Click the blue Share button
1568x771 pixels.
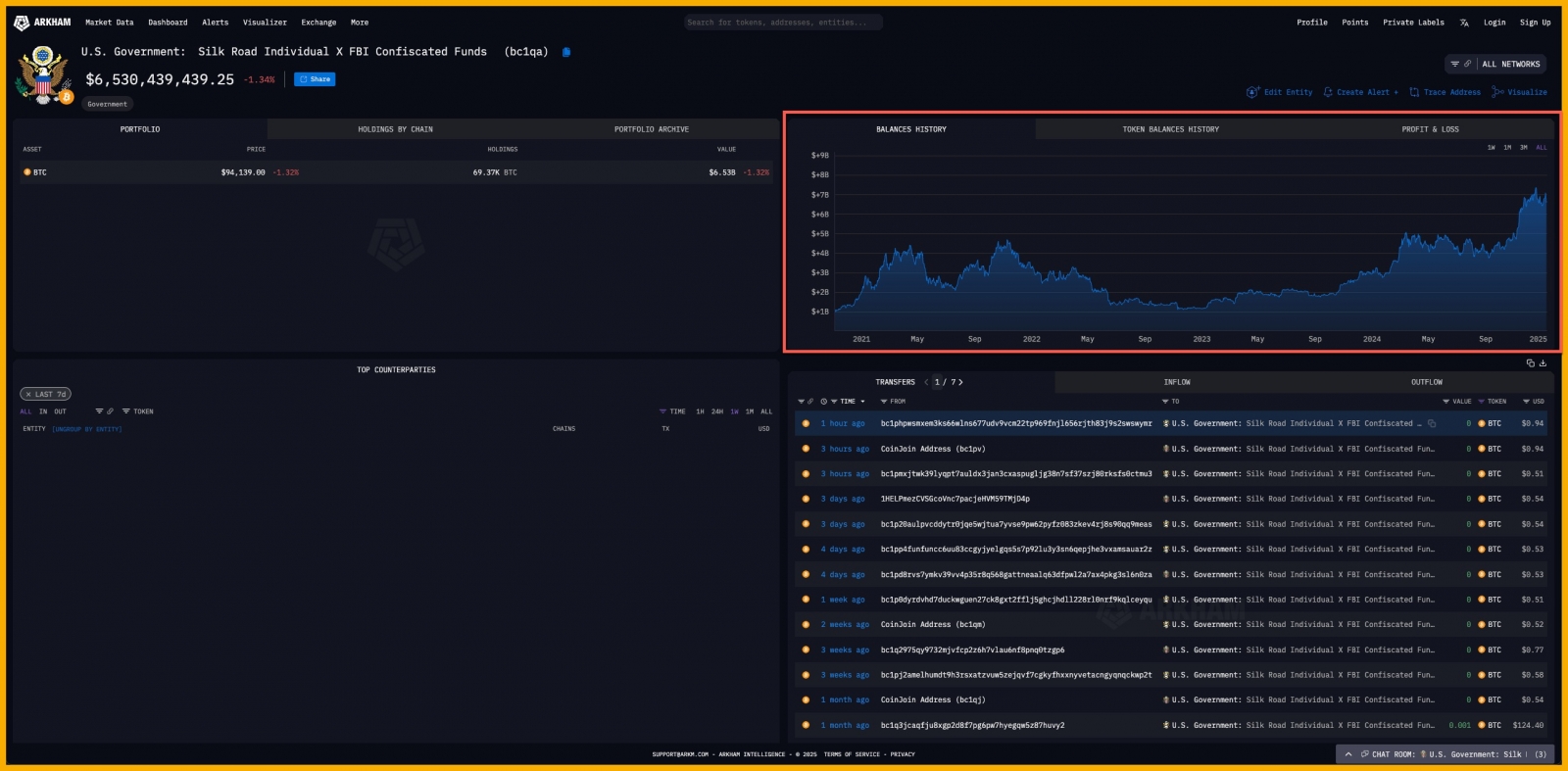[x=315, y=79]
